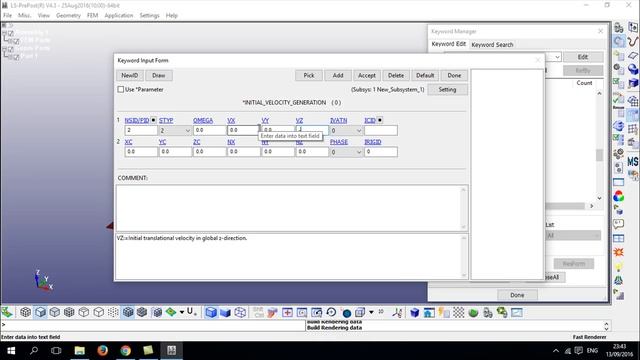This screenshot has width=640, height=360.
Task: Click the green ball icon in bottom toolbar
Action: point(473,313)
